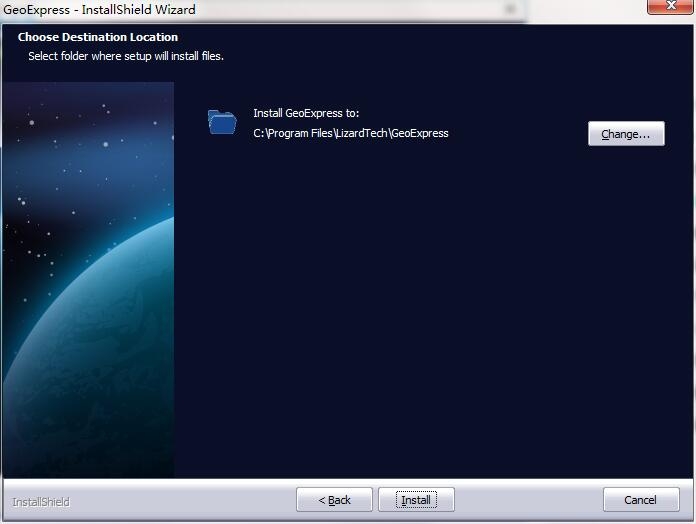Click the InstallShield branding label

41,502
